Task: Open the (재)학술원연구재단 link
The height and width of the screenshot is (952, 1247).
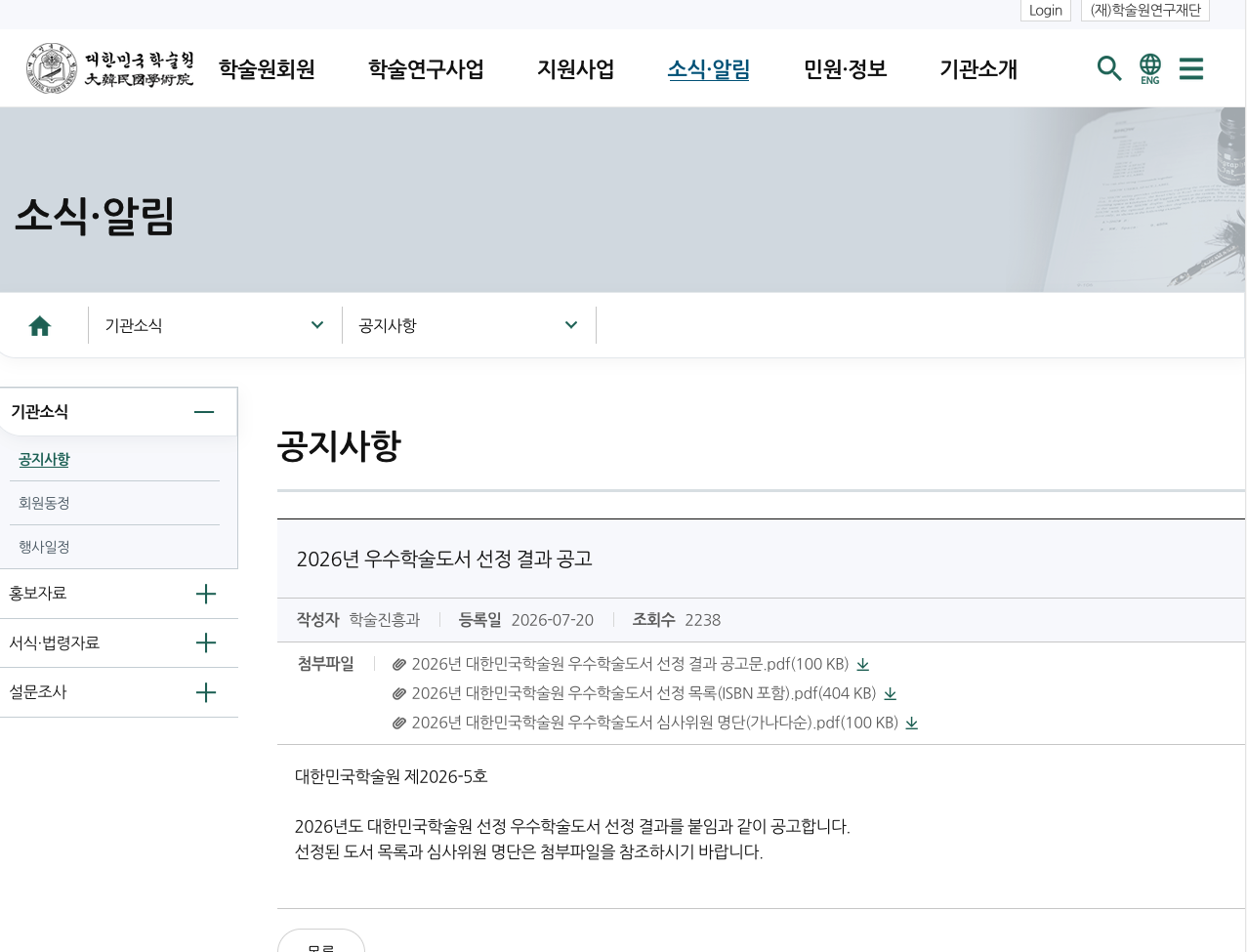Action: [1145, 10]
